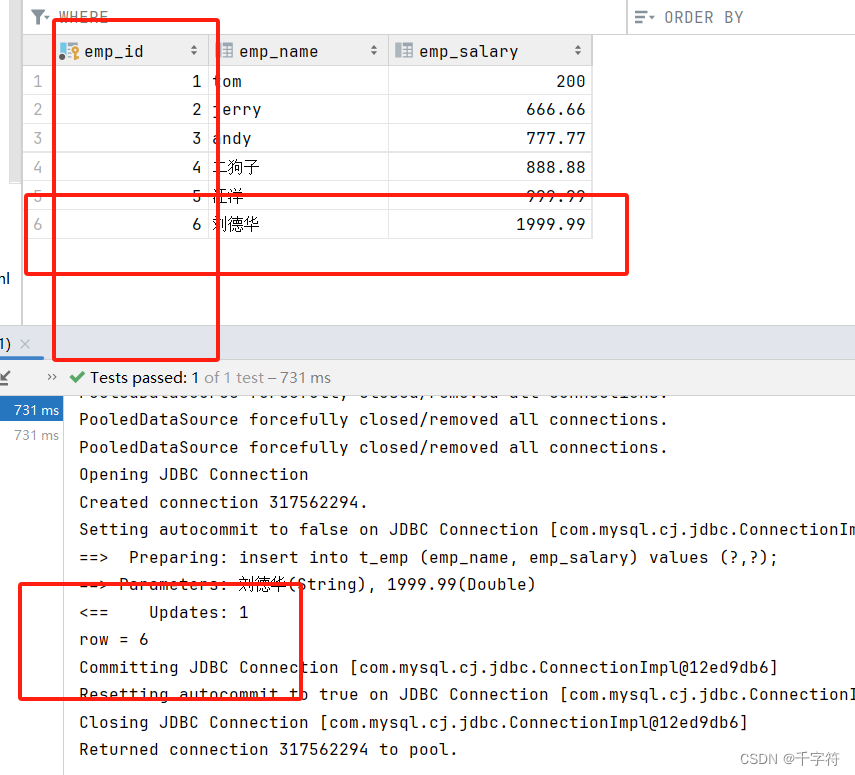The image size is (855, 775).
Task: Click Updates: 1 log line
Action: 164,612
